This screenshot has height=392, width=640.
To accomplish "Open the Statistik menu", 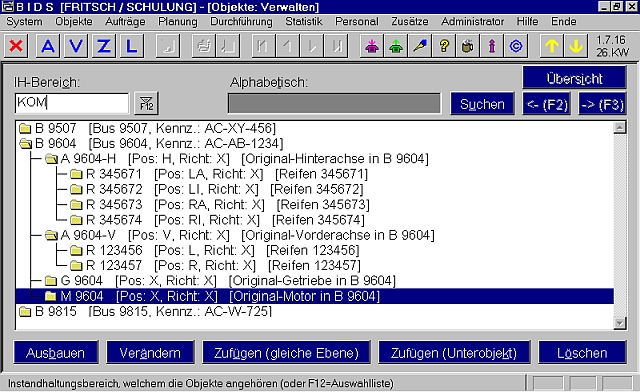I will click(304, 22).
